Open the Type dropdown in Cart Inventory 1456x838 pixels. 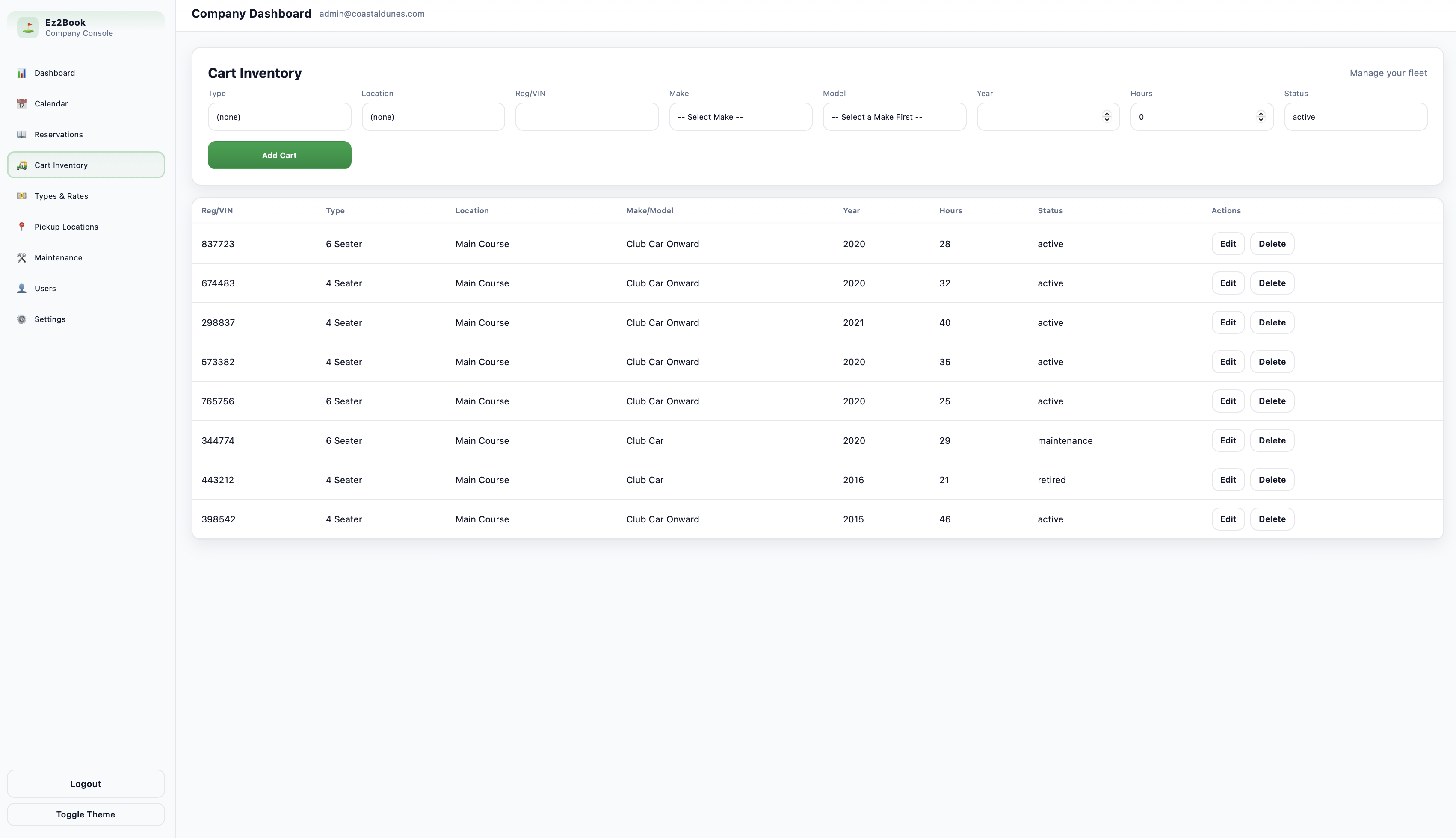279,116
